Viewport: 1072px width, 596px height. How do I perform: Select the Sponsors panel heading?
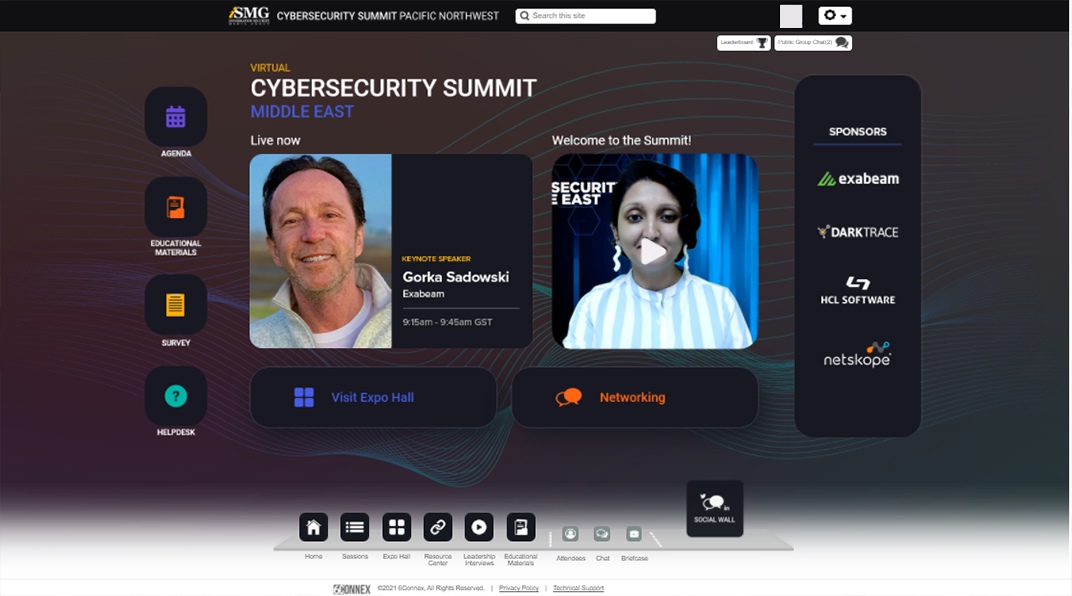(x=857, y=131)
